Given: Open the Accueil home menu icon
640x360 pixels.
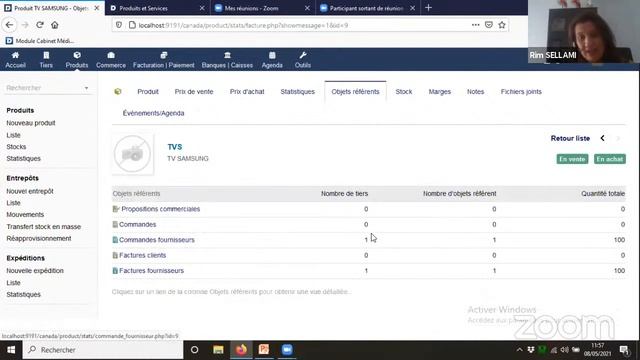Looking at the screenshot, I should click(16, 56).
